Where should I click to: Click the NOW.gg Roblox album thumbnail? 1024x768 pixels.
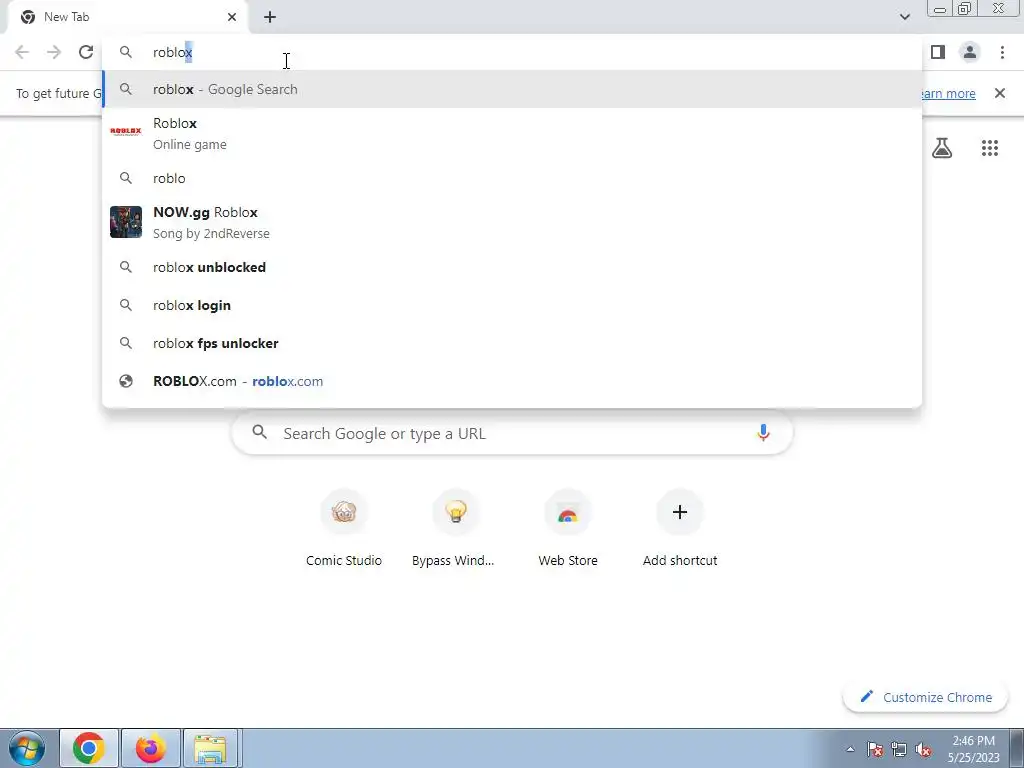click(x=126, y=222)
